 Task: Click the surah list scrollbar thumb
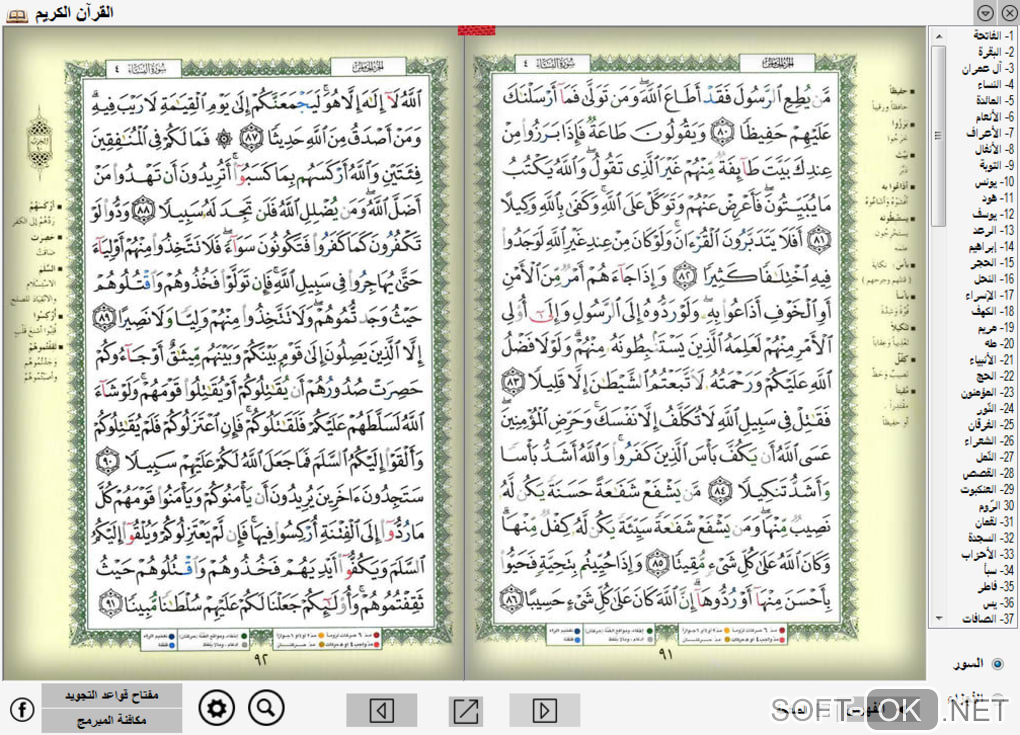[938, 135]
